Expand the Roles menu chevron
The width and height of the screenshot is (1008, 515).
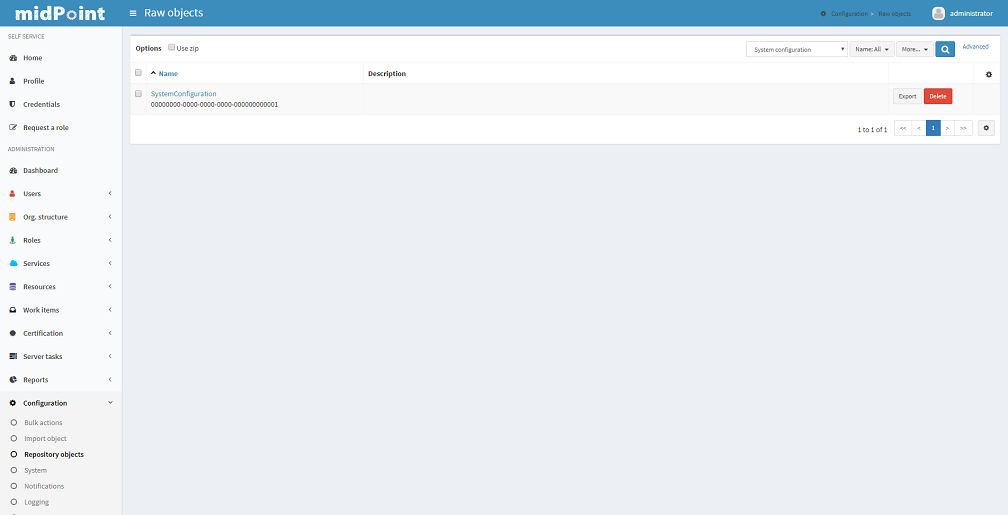click(110, 240)
